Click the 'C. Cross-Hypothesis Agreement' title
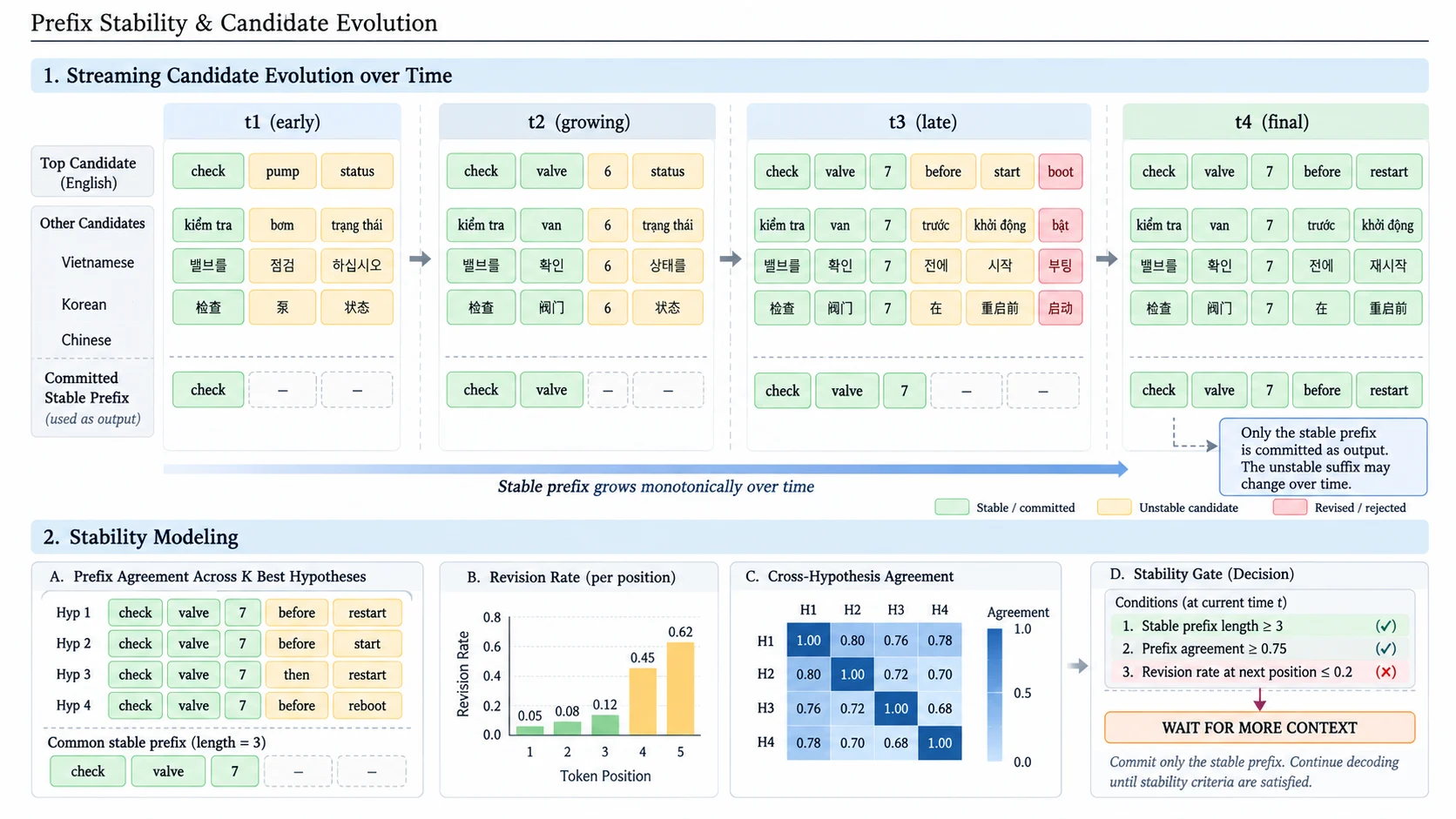Screen dimensions: 1456x819 tap(849, 576)
